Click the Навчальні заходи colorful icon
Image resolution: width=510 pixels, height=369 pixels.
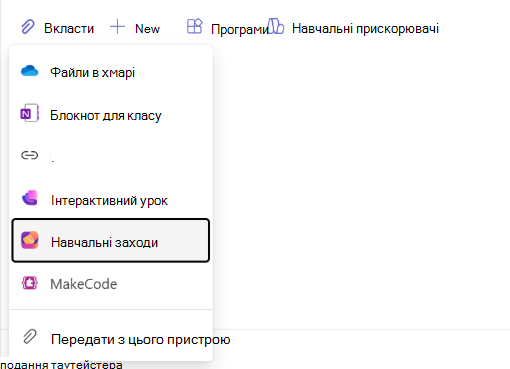point(30,240)
